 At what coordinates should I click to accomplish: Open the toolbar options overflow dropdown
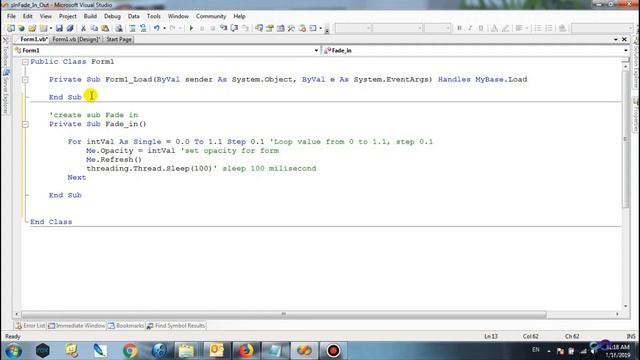point(327,29)
